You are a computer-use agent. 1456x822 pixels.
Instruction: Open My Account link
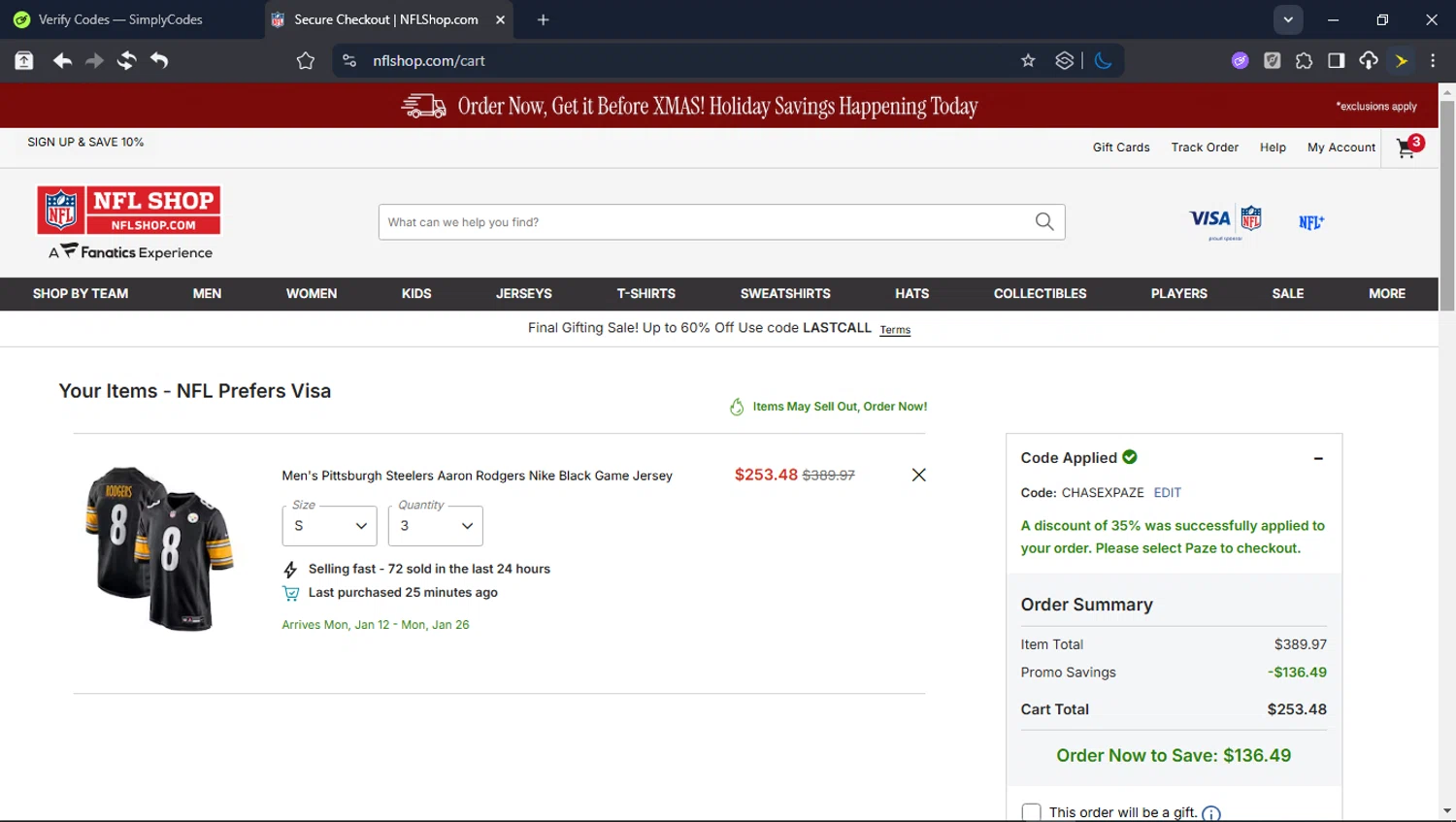(1341, 148)
